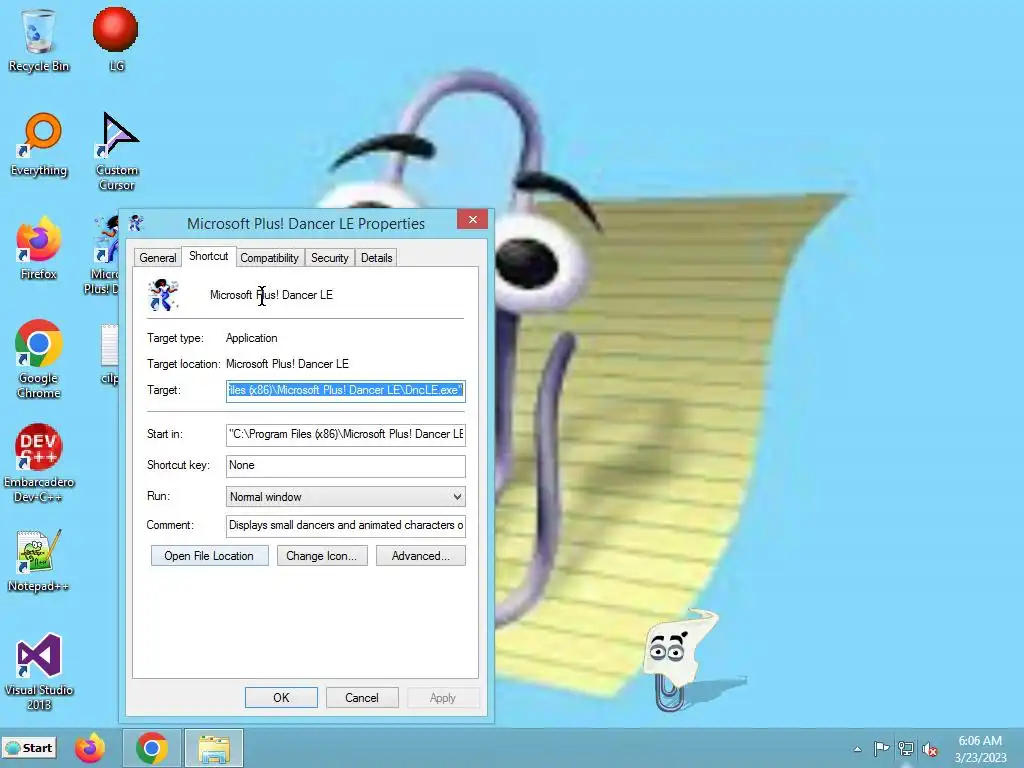The image size is (1024, 768).
Task: Click the Start button
Action: [x=29, y=748]
